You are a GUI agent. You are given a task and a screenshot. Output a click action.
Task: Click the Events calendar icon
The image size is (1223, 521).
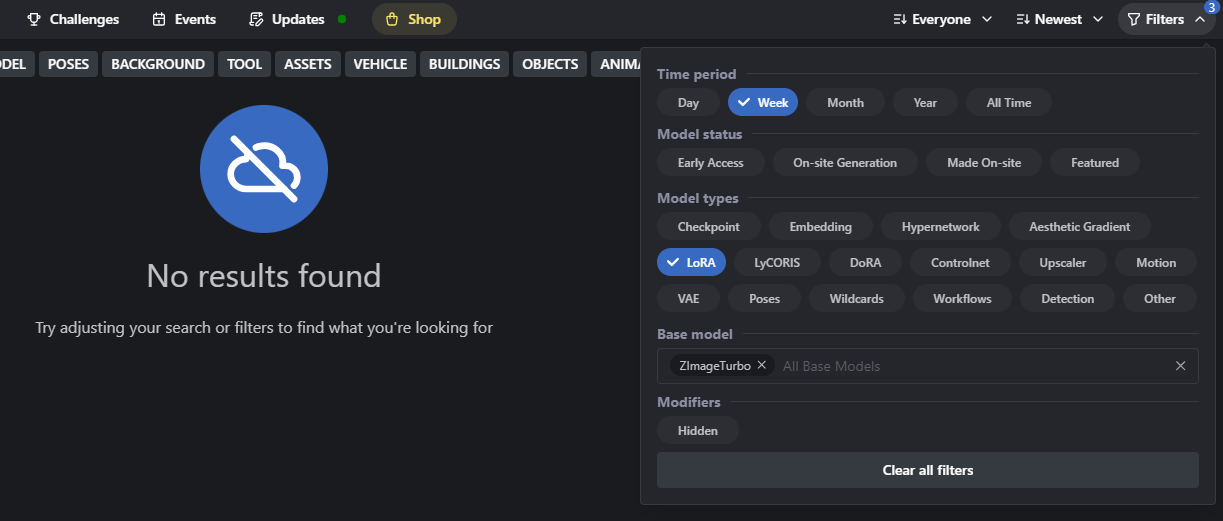[x=159, y=19]
